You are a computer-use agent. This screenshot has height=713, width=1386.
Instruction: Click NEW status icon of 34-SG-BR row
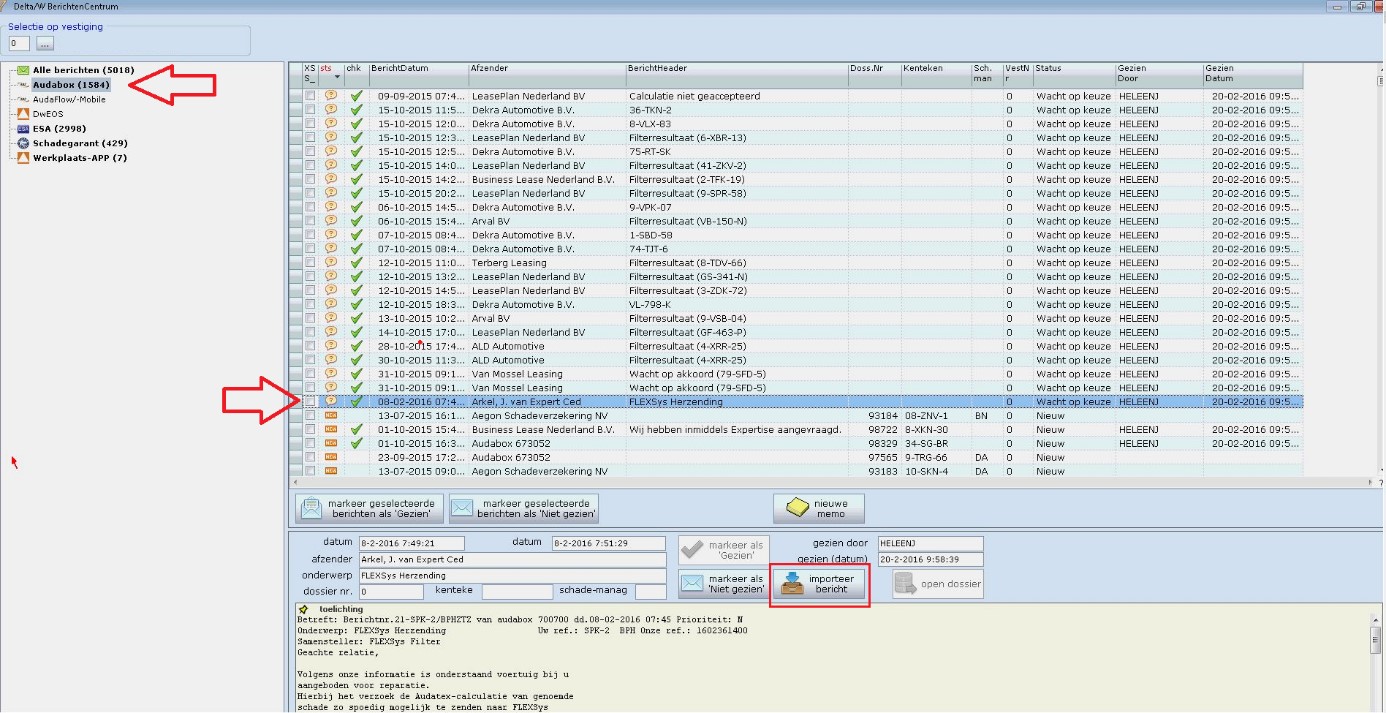331,443
